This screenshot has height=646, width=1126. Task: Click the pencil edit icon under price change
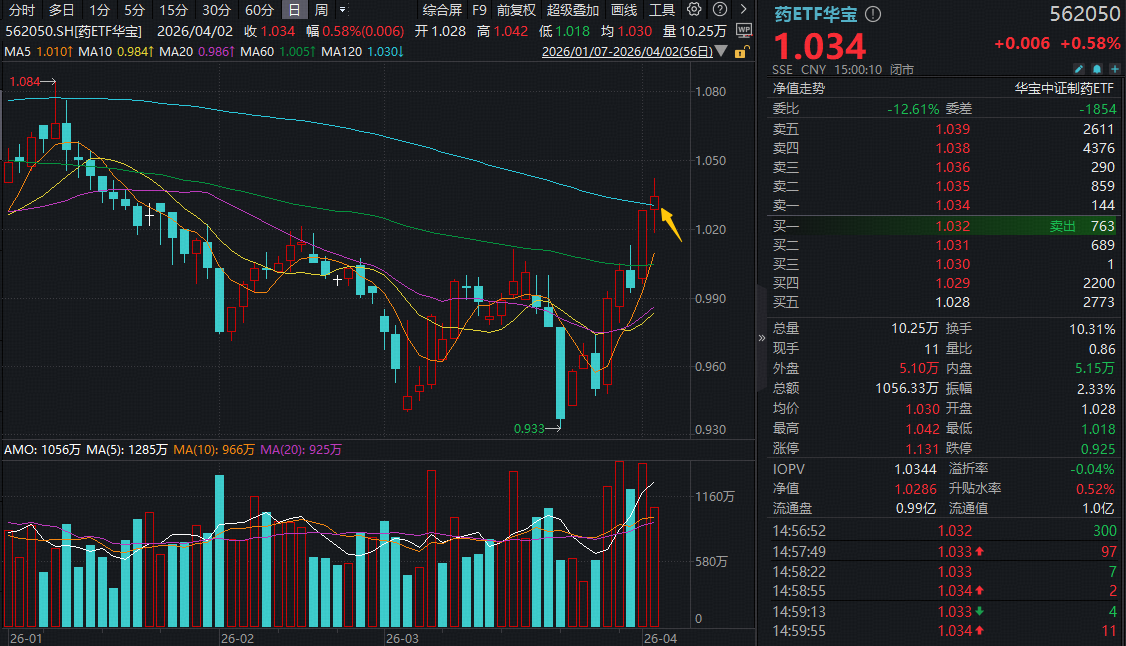pos(1080,69)
